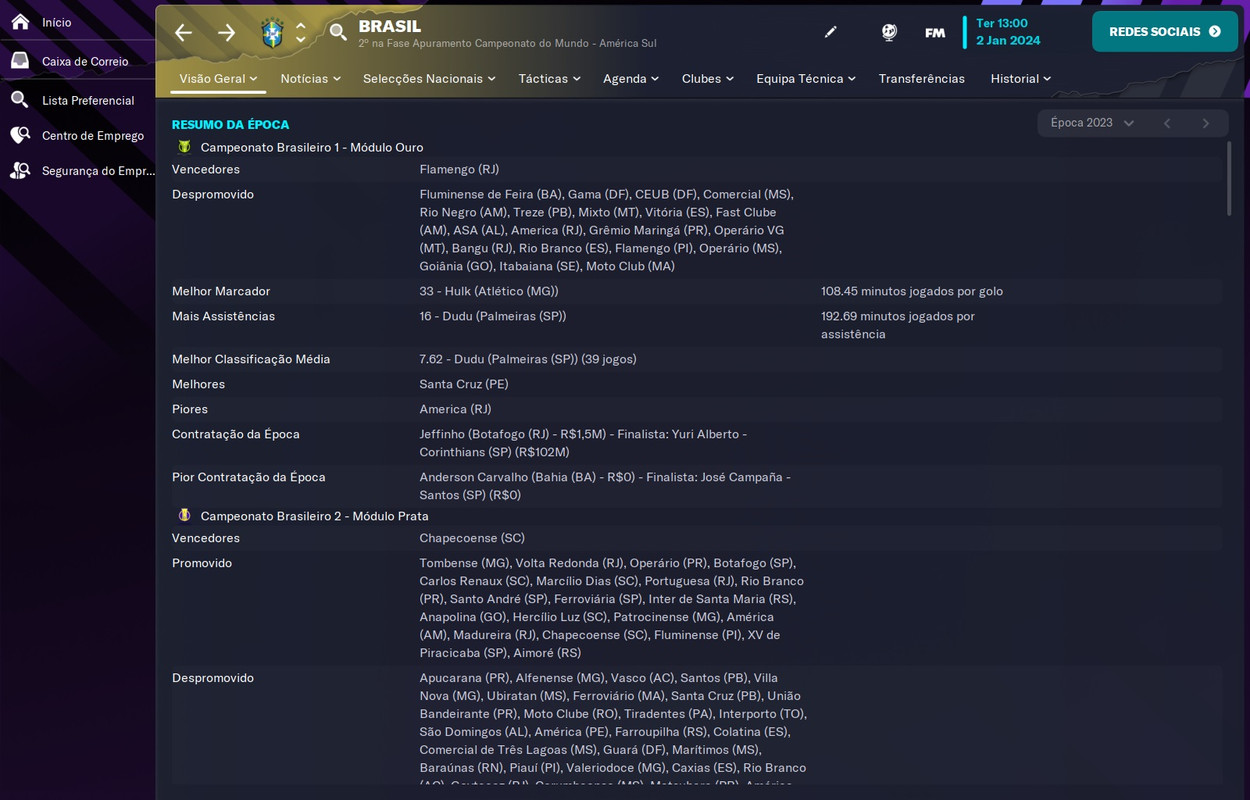Expand Equipa Técnica menu
The width and height of the screenshot is (1250, 800).
(x=806, y=78)
